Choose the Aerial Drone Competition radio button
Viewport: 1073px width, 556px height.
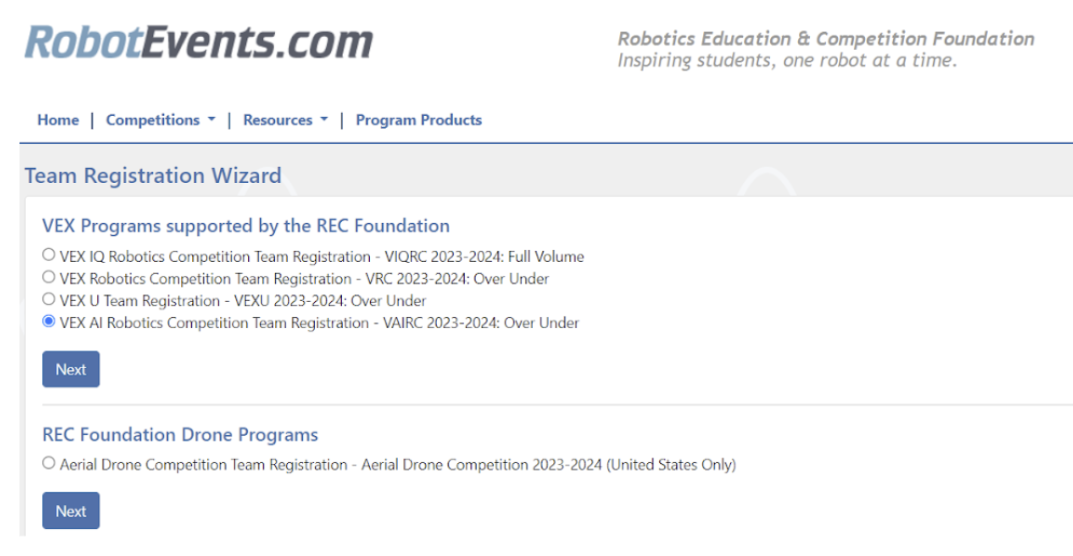(x=49, y=464)
